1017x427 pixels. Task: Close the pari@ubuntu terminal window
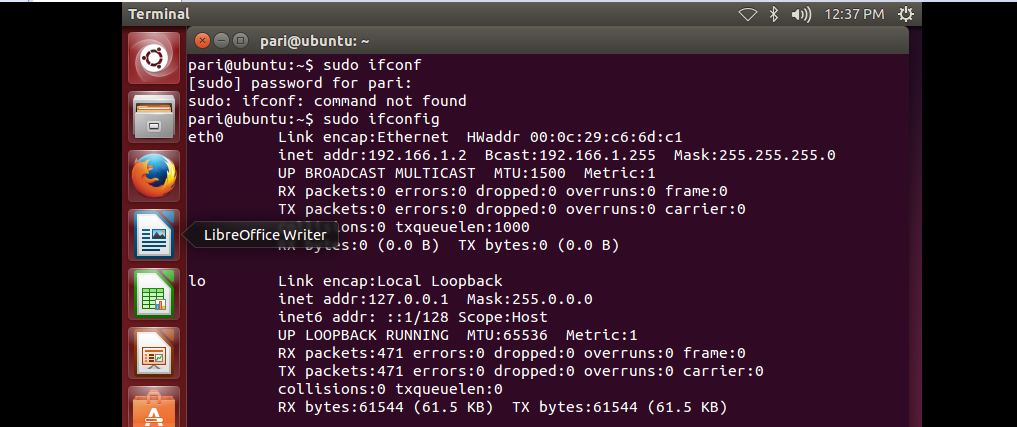(x=203, y=41)
